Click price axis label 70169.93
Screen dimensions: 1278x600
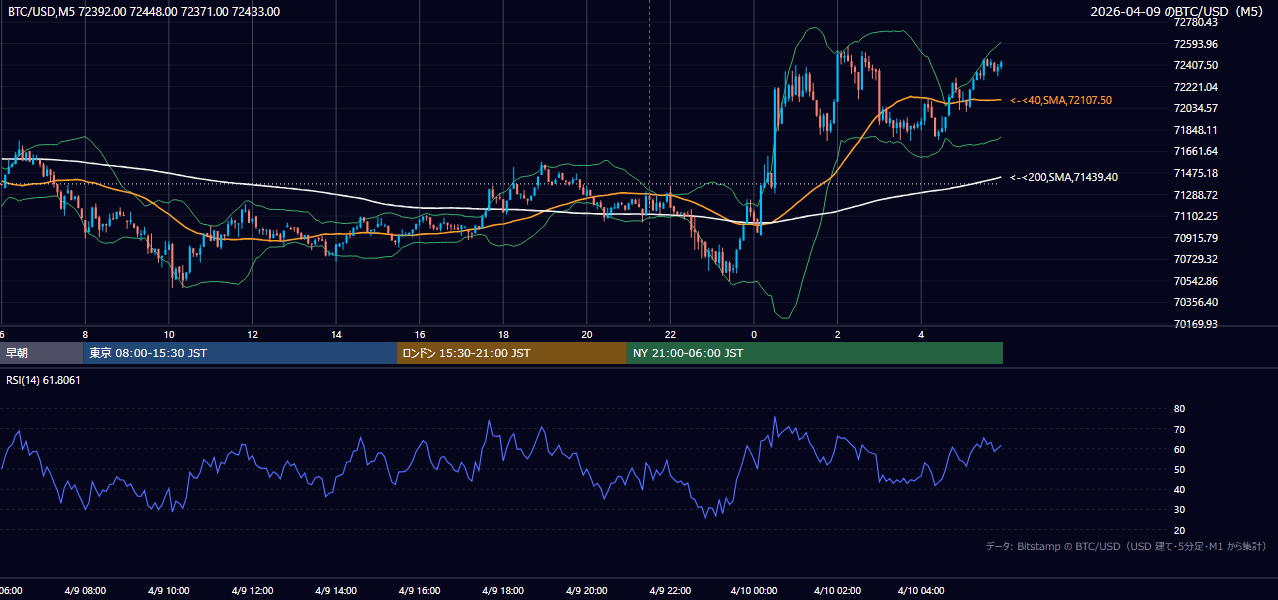pyautogui.click(x=1195, y=324)
